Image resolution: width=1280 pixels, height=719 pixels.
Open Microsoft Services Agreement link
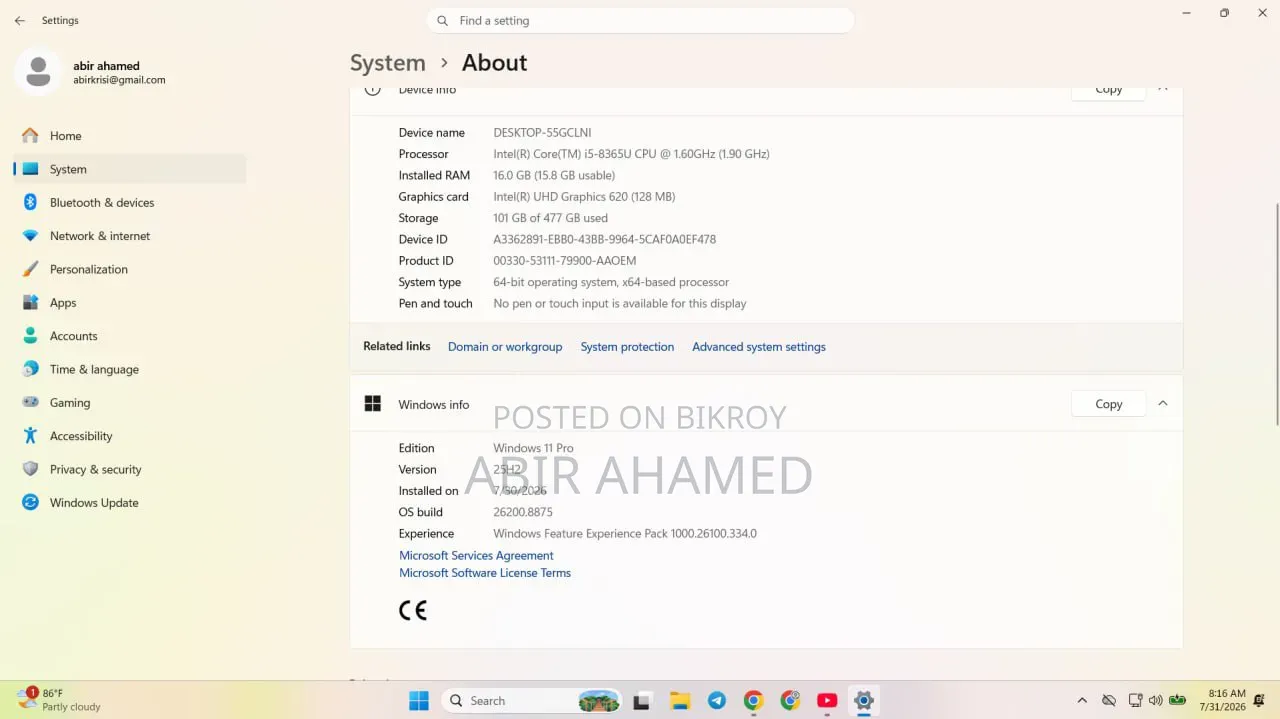point(476,556)
